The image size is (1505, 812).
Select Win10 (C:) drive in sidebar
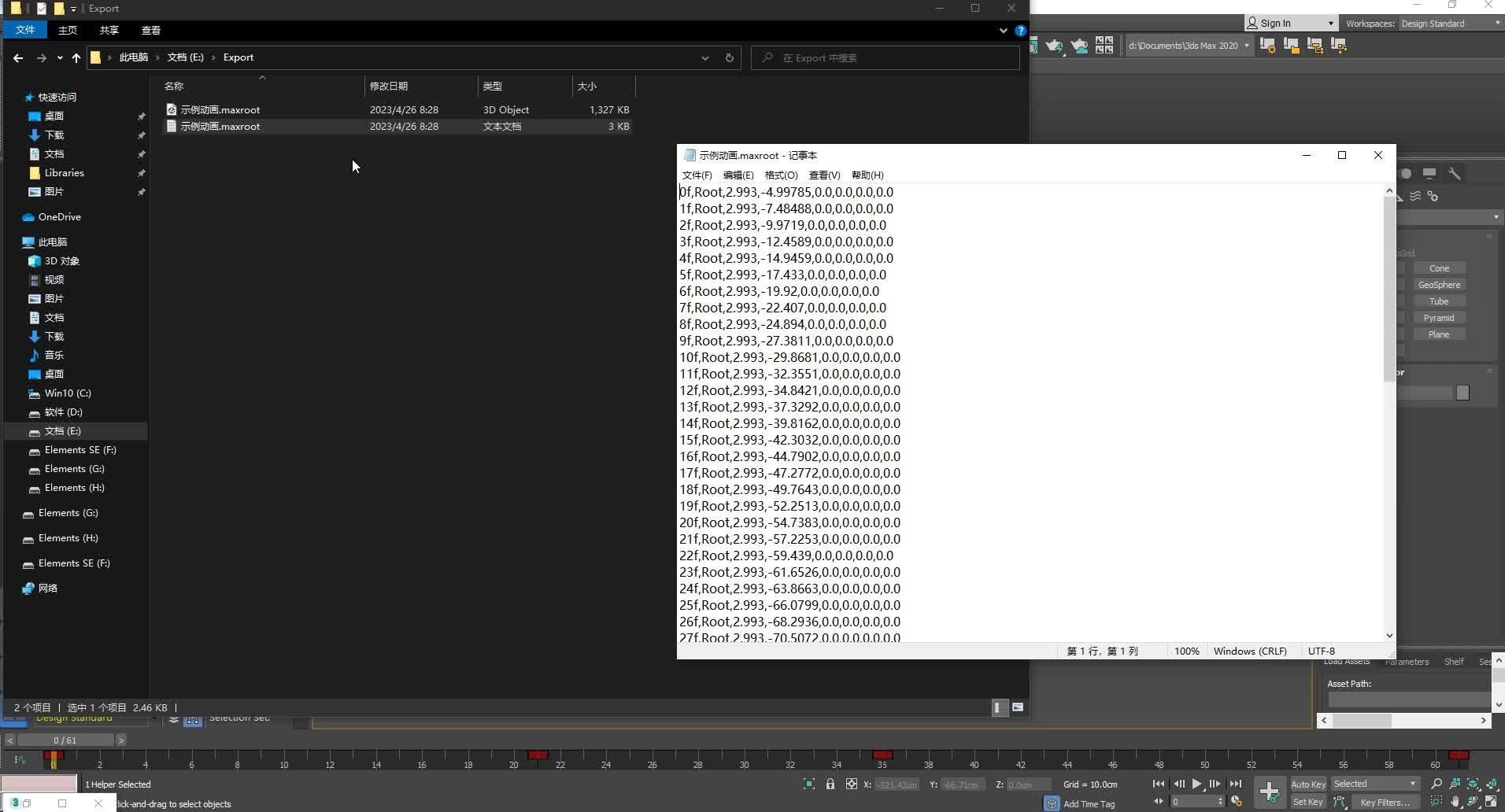point(68,393)
